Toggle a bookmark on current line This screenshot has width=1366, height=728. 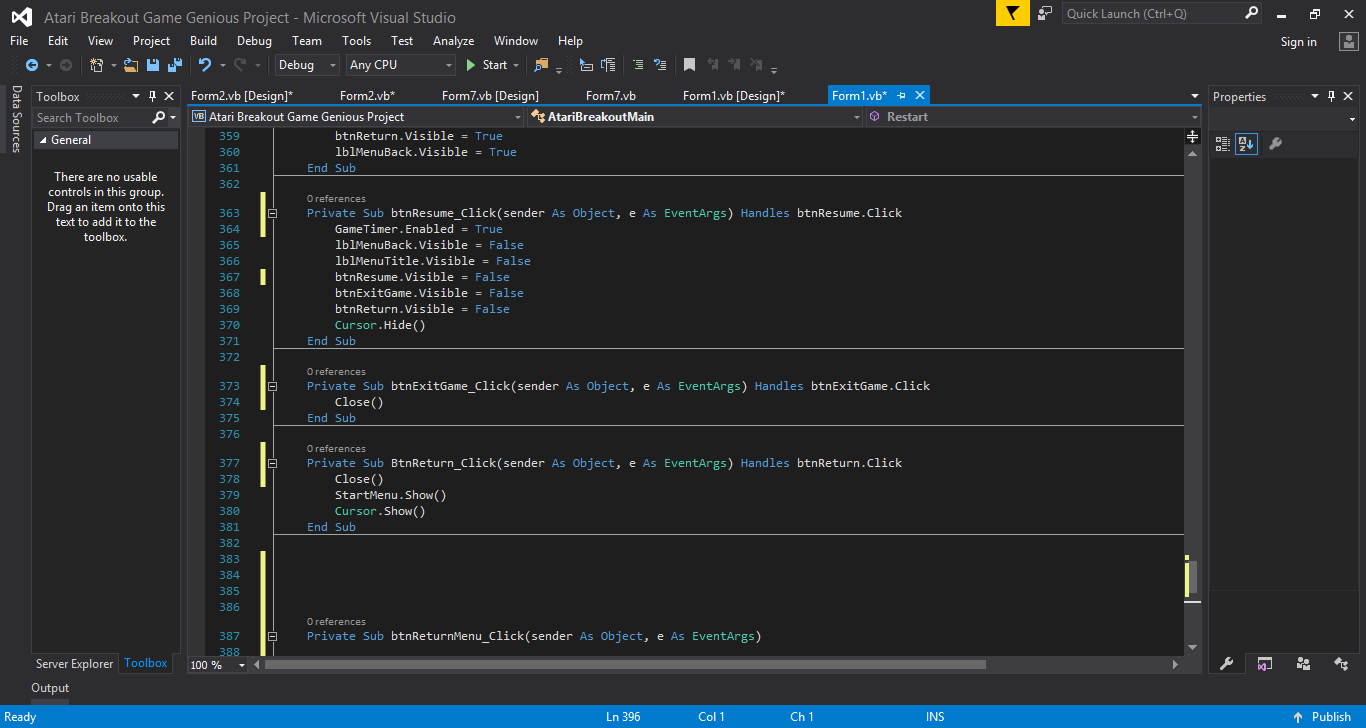[689, 65]
